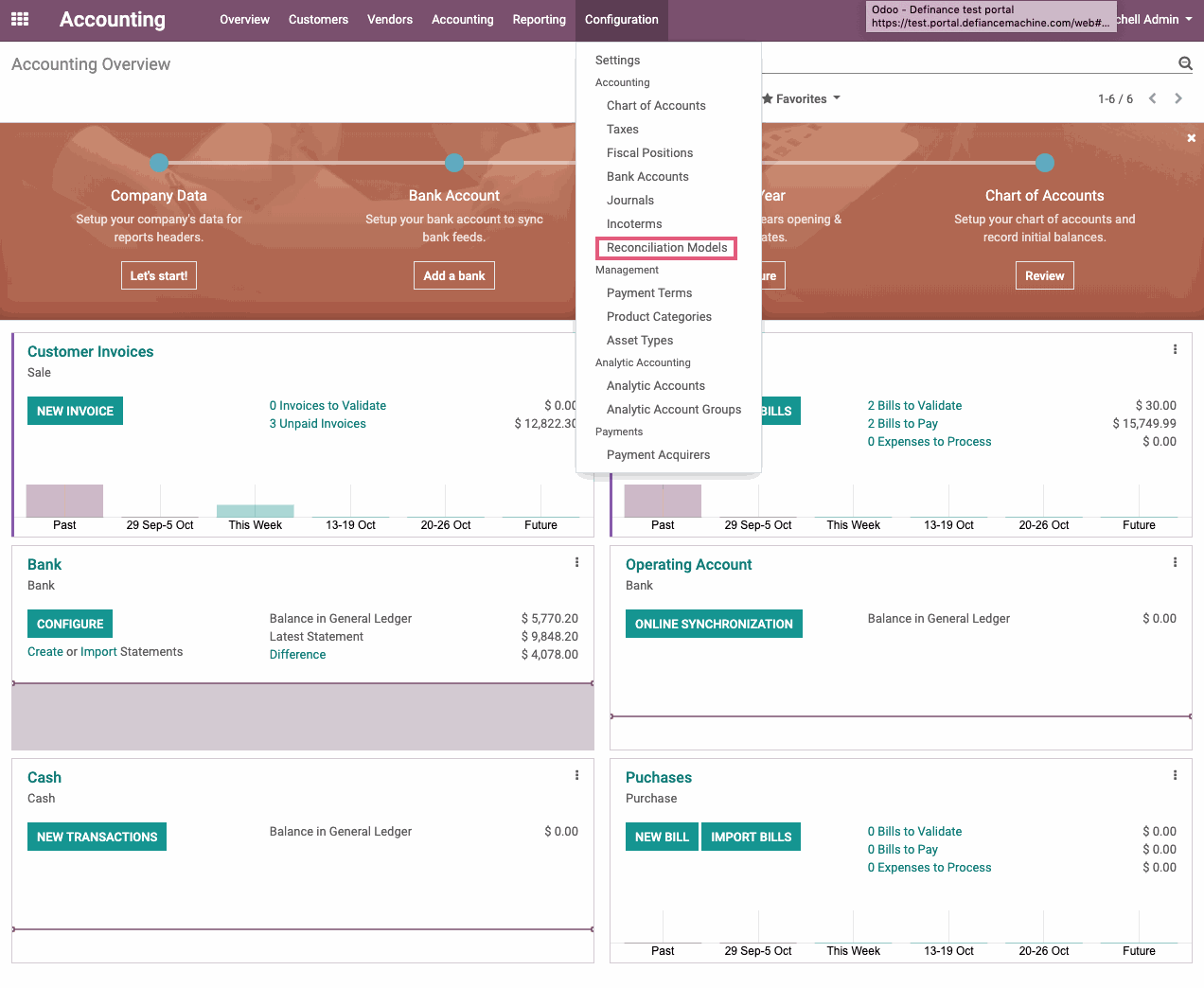The width and height of the screenshot is (1204, 988).
Task: Select Chart of Accounts menu entry
Action: click(x=656, y=105)
